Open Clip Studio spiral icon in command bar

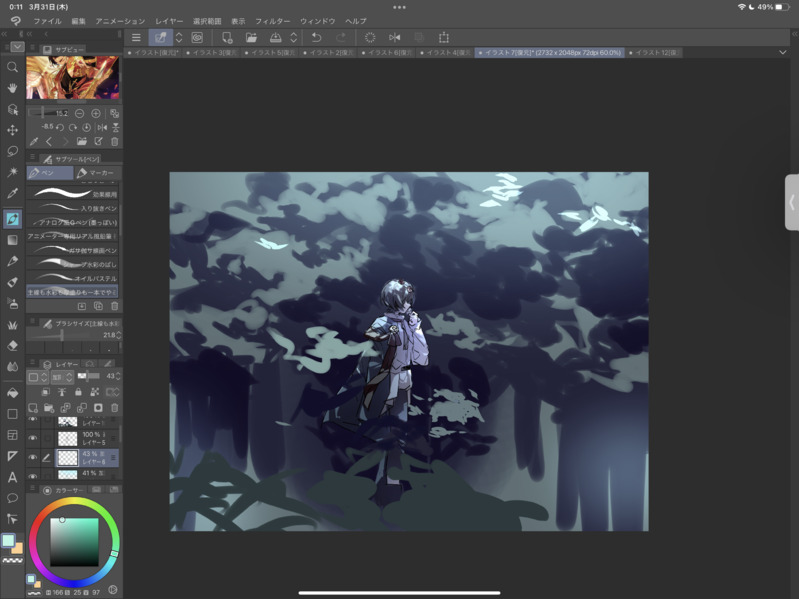tap(197, 37)
